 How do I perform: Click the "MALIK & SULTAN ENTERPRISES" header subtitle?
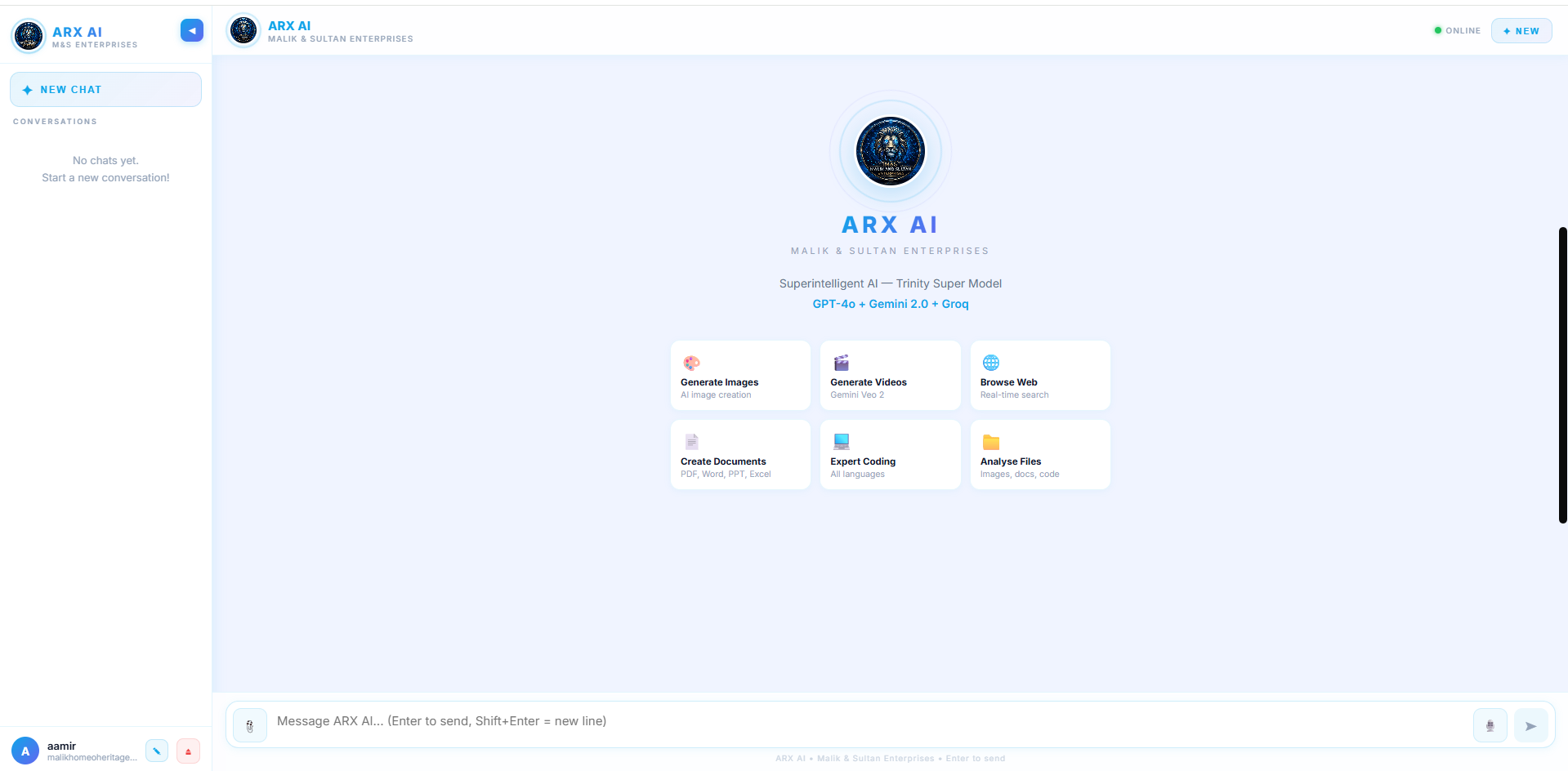coord(341,39)
